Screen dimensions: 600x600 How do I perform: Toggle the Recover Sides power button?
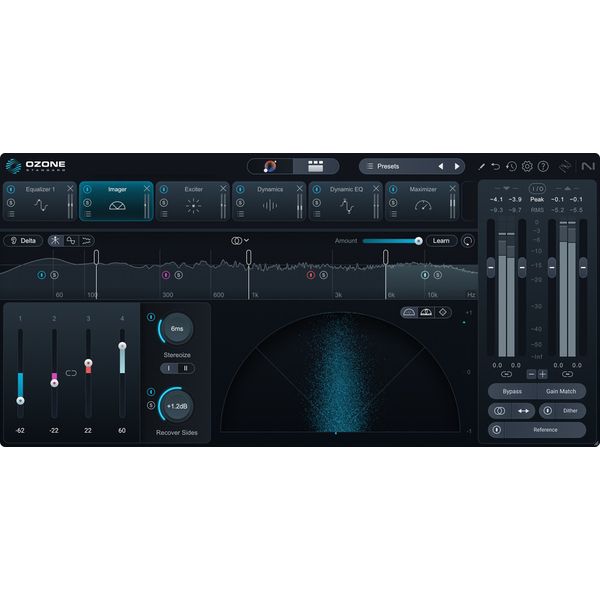151,392
